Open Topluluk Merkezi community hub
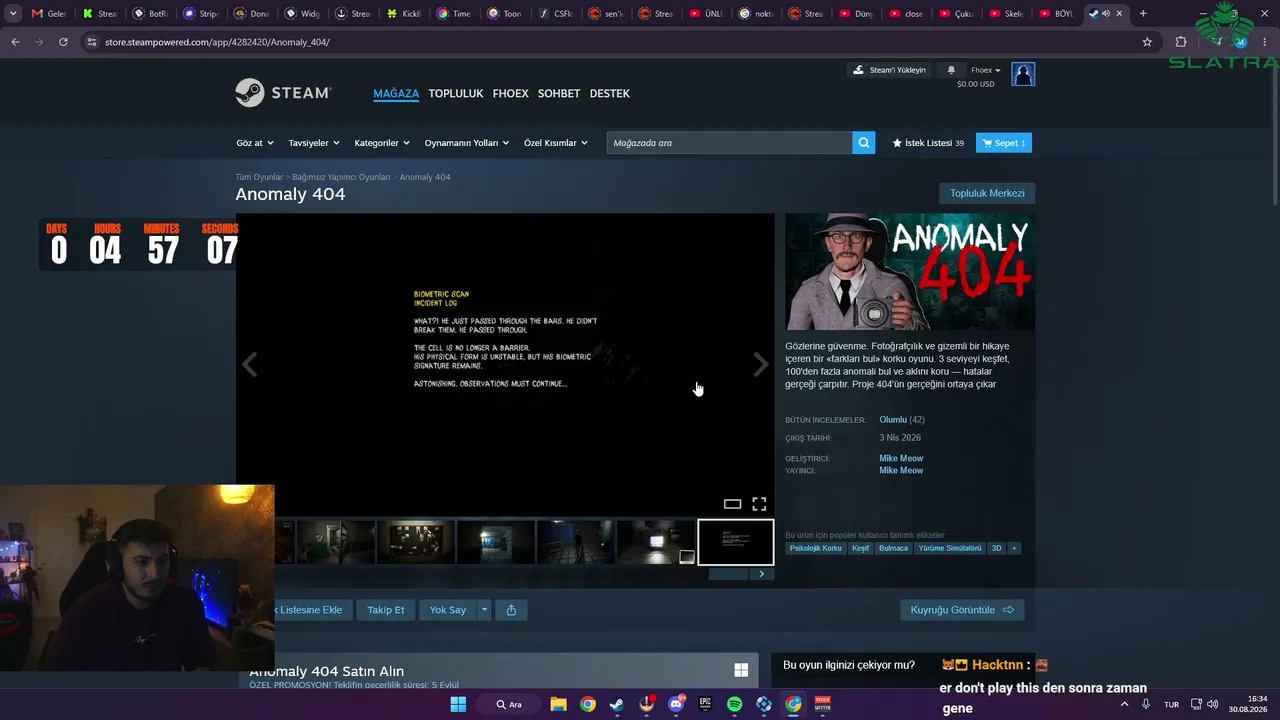The width and height of the screenshot is (1280, 720). pyautogui.click(x=987, y=193)
